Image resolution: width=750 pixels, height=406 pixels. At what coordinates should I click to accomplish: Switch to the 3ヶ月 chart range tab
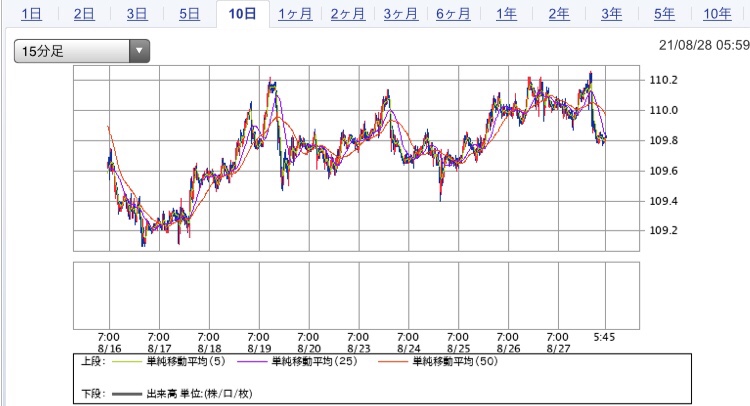tap(401, 13)
